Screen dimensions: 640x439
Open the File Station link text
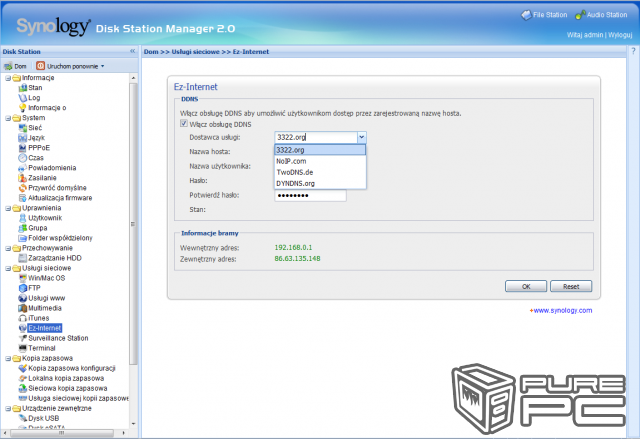coord(550,15)
